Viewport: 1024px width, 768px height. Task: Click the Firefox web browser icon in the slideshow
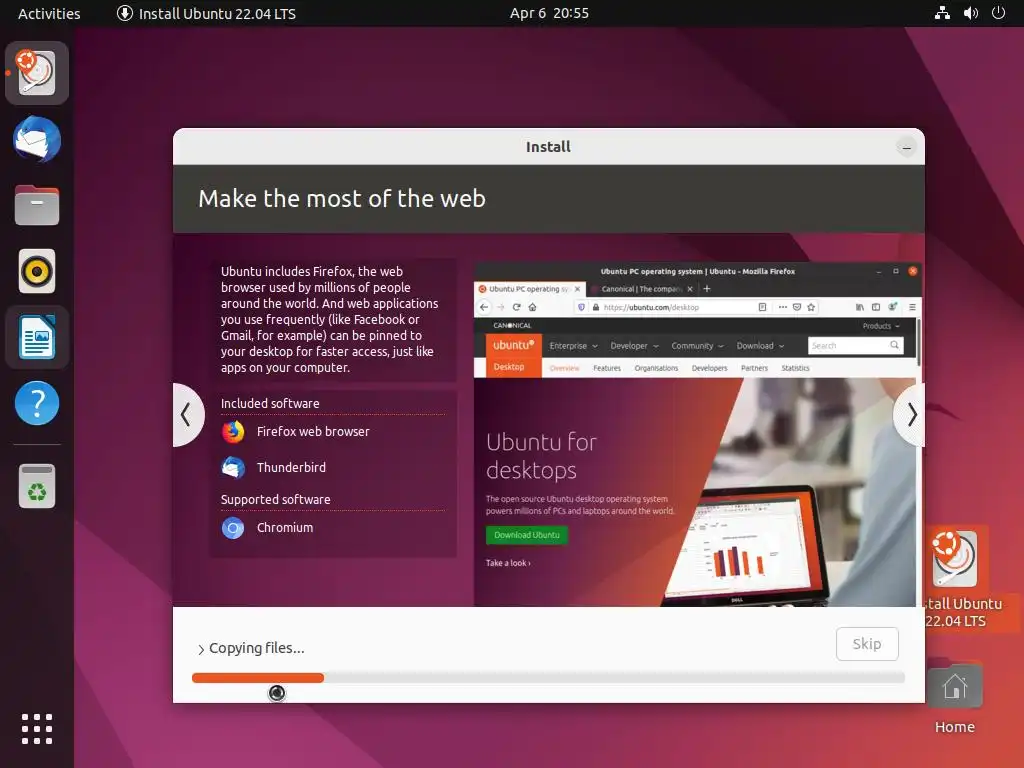coord(232,432)
